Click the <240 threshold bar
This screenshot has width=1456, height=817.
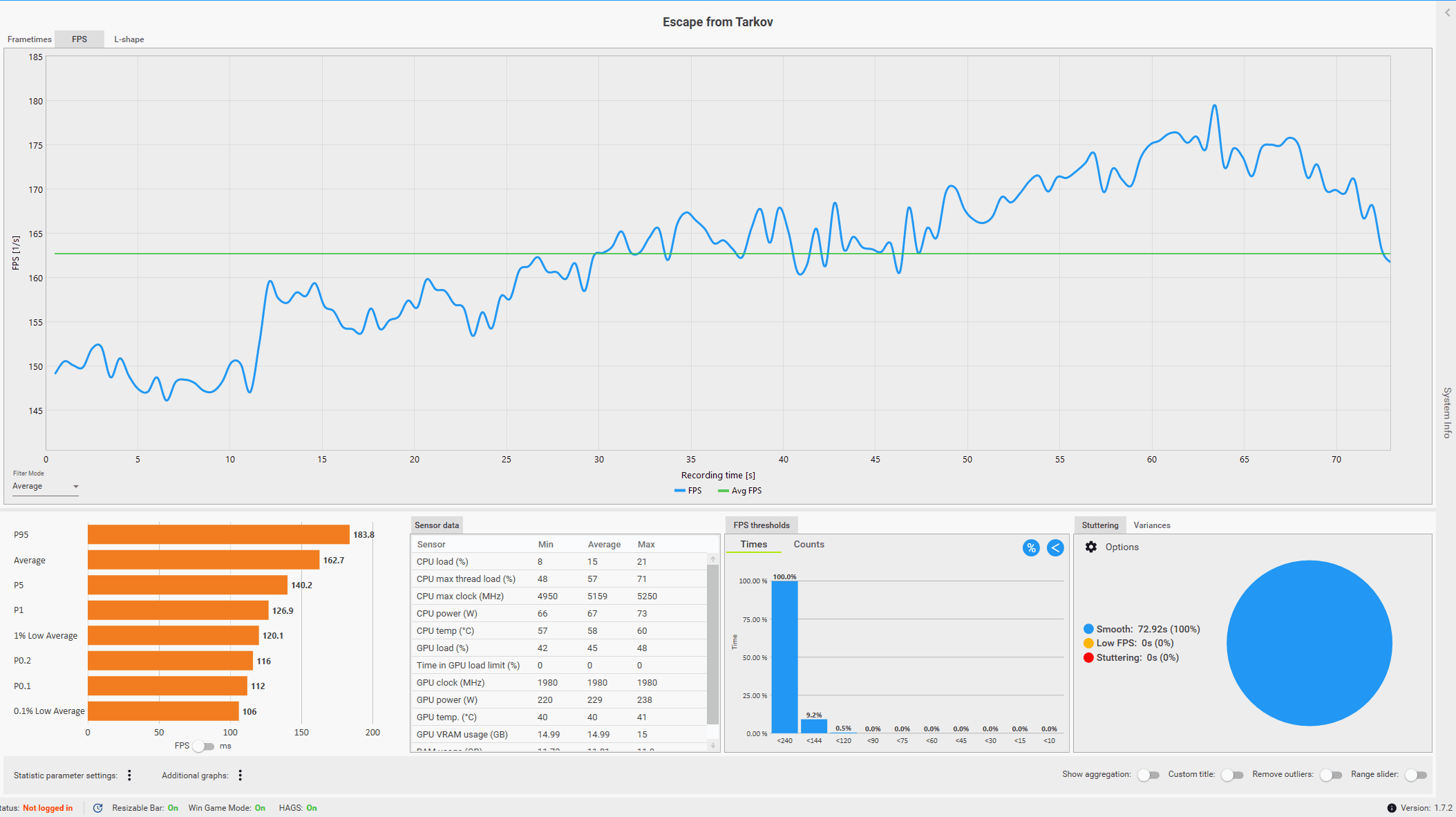click(x=784, y=657)
